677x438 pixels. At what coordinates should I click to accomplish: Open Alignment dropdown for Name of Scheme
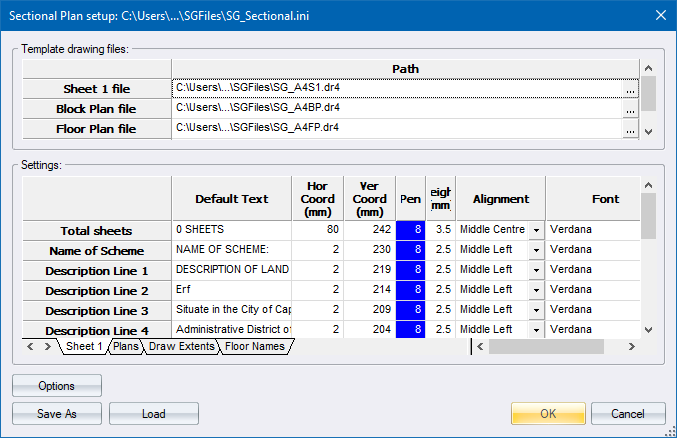pyautogui.click(x=536, y=251)
